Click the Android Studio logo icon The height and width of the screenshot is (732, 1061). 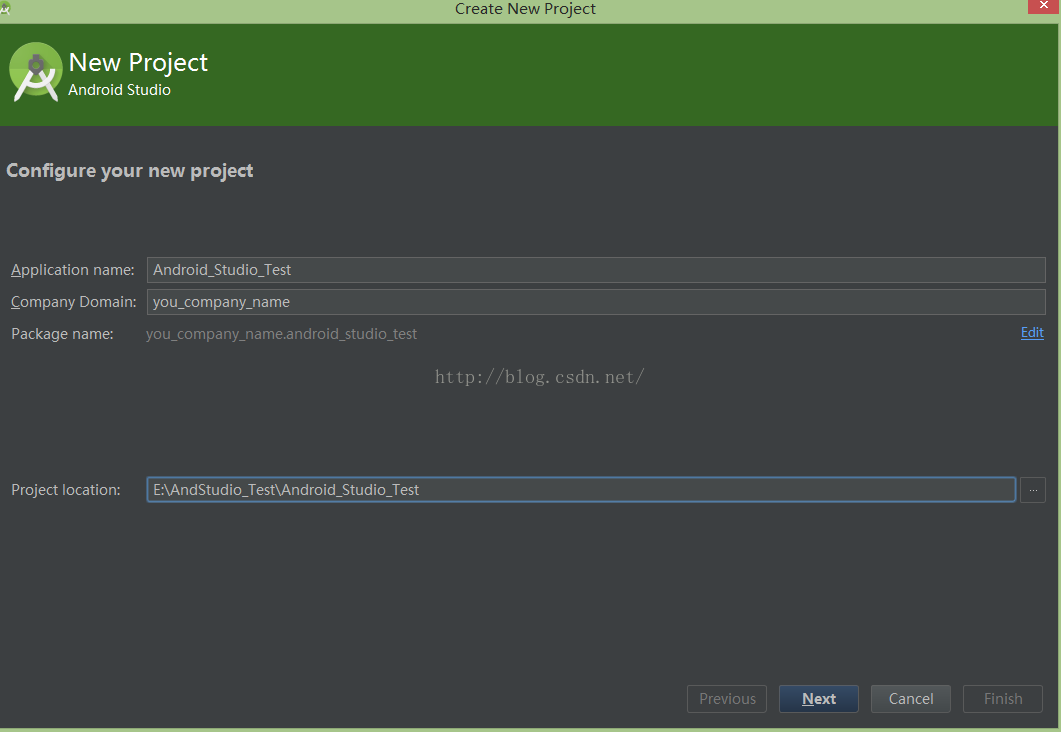pyautogui.click(x=36, y=72)
